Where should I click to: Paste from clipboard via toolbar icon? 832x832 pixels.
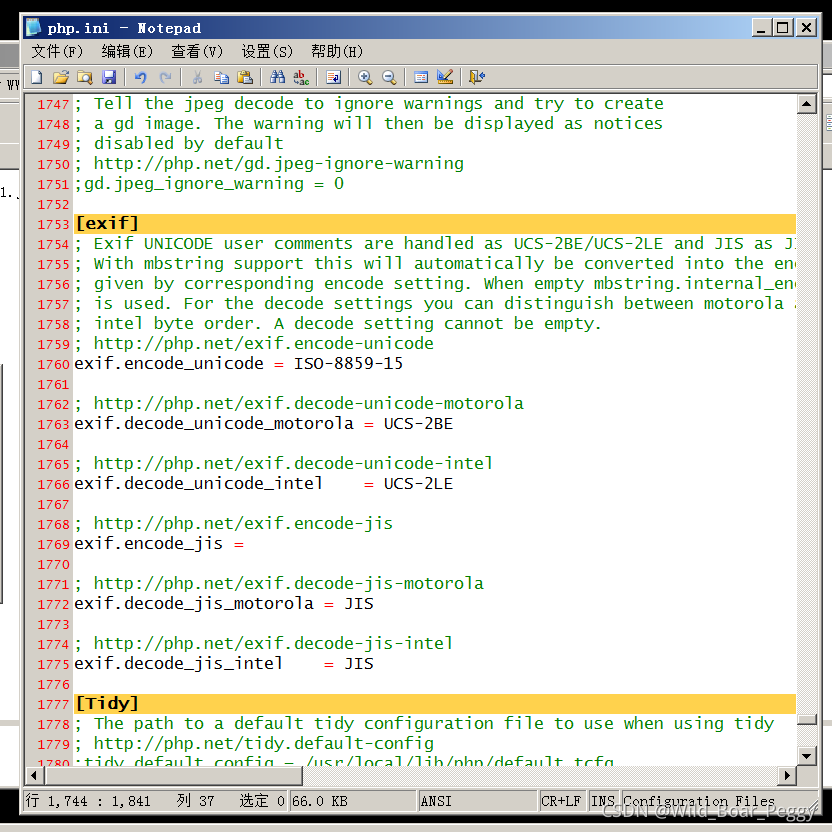[245, 77]
